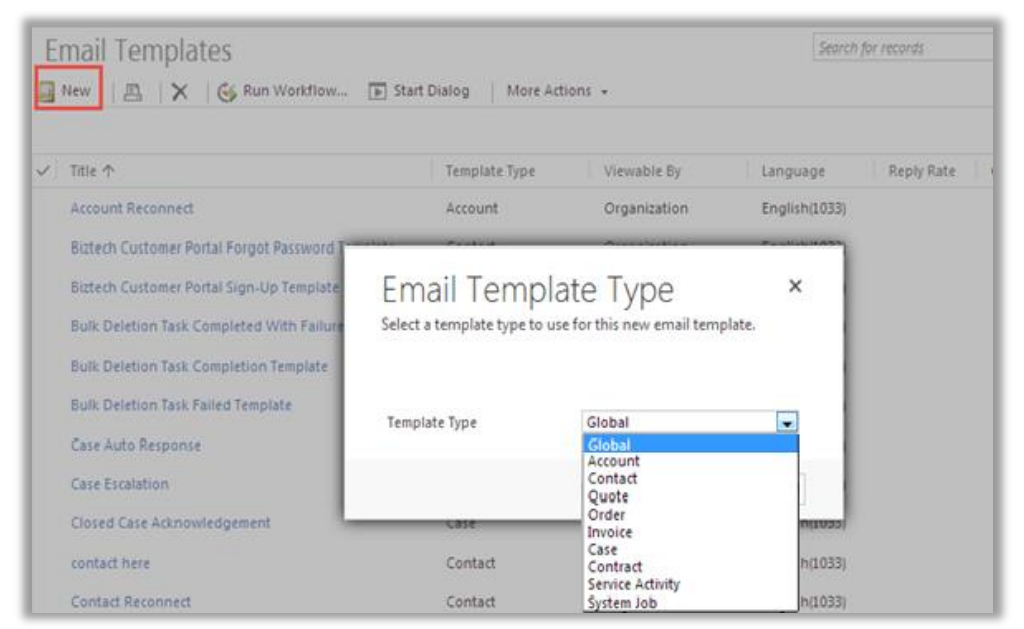
Task: Click the Run Workflow gear icon
Action: (227, 92)
